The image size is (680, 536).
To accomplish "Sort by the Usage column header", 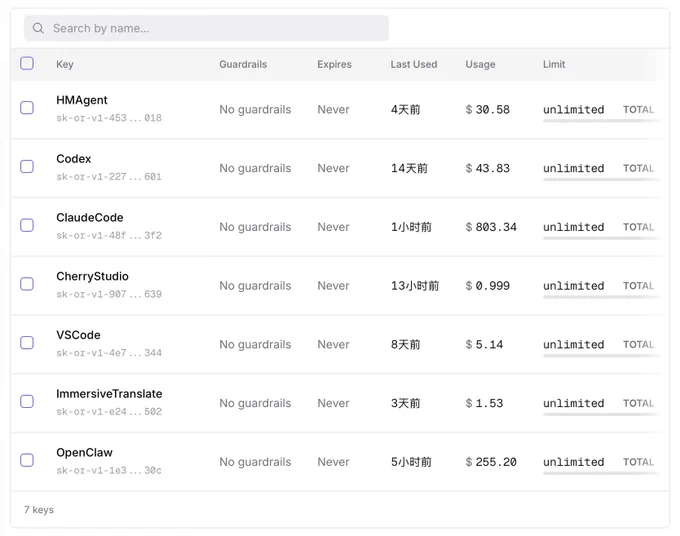I will pyautogui.click(x=480, y=64).
